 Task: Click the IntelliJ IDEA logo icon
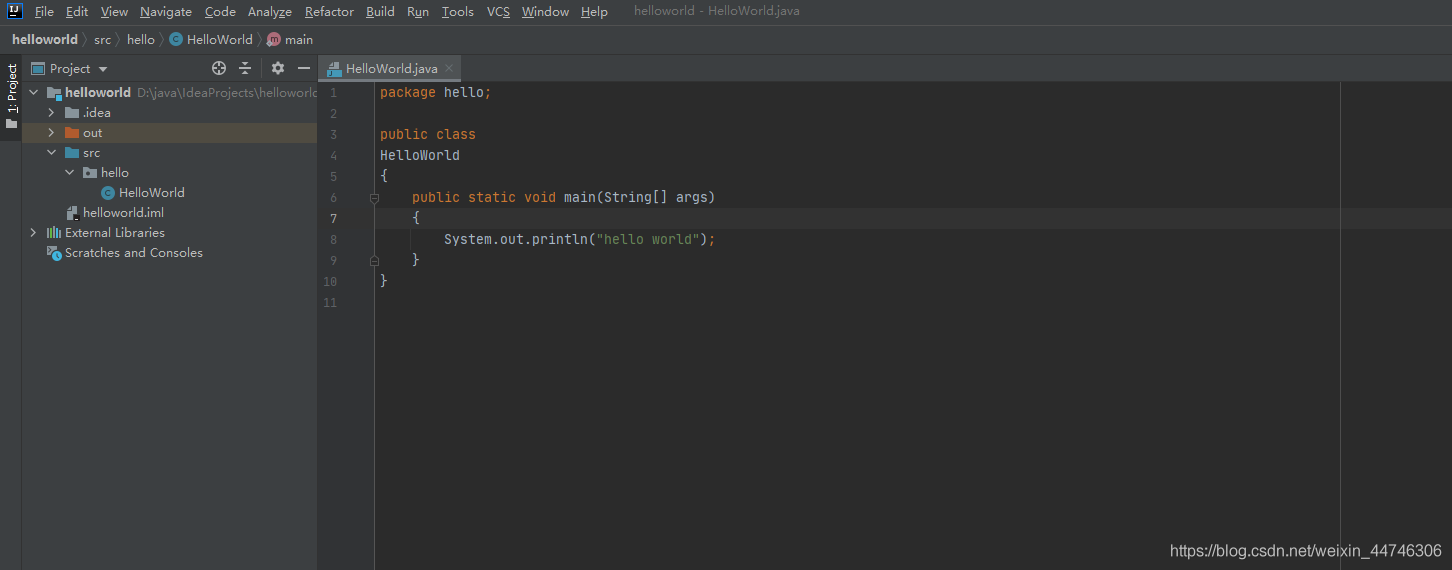(x=15, y=11)
